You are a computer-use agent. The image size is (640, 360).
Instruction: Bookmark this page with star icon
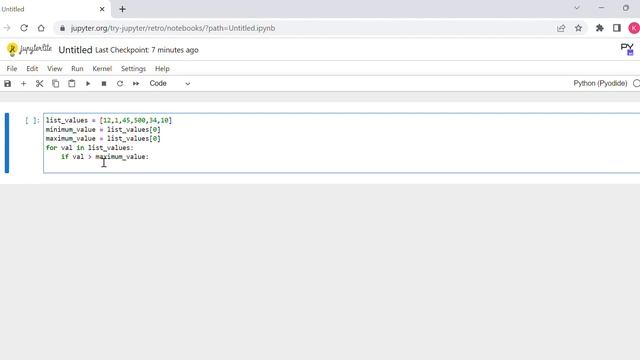(578, 28)
